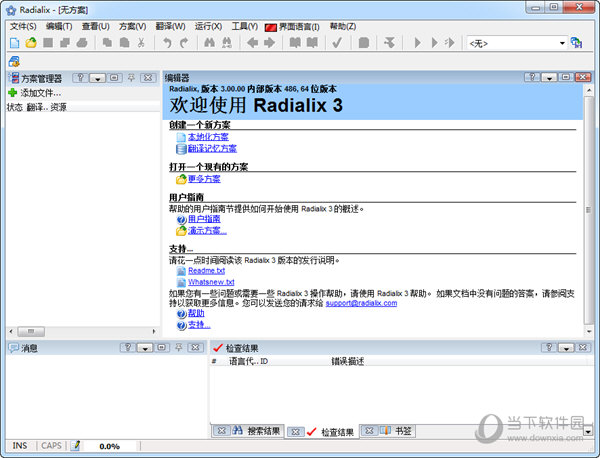
Task: Click the Project Manager horizontal scrollbar thumb
Action: pyautogui.click(x=31, y=331)
